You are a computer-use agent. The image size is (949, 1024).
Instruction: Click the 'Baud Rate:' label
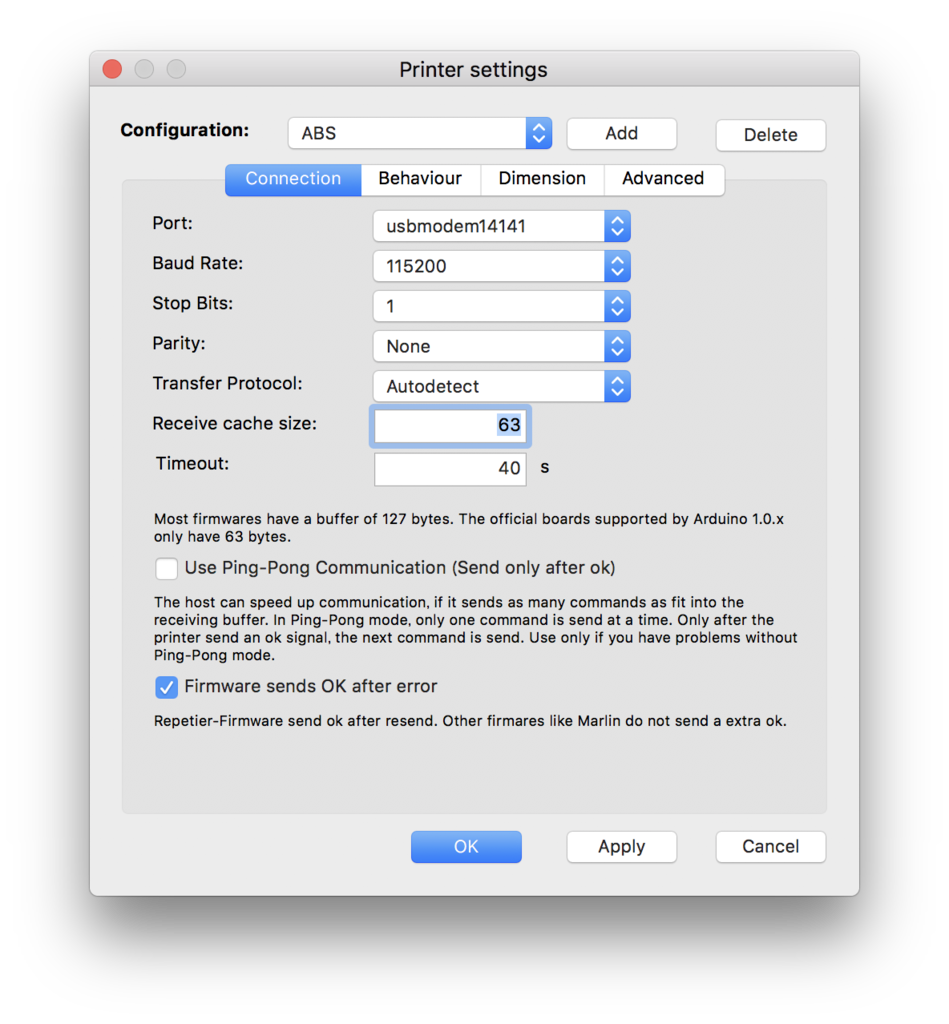(x=198, y=263)
